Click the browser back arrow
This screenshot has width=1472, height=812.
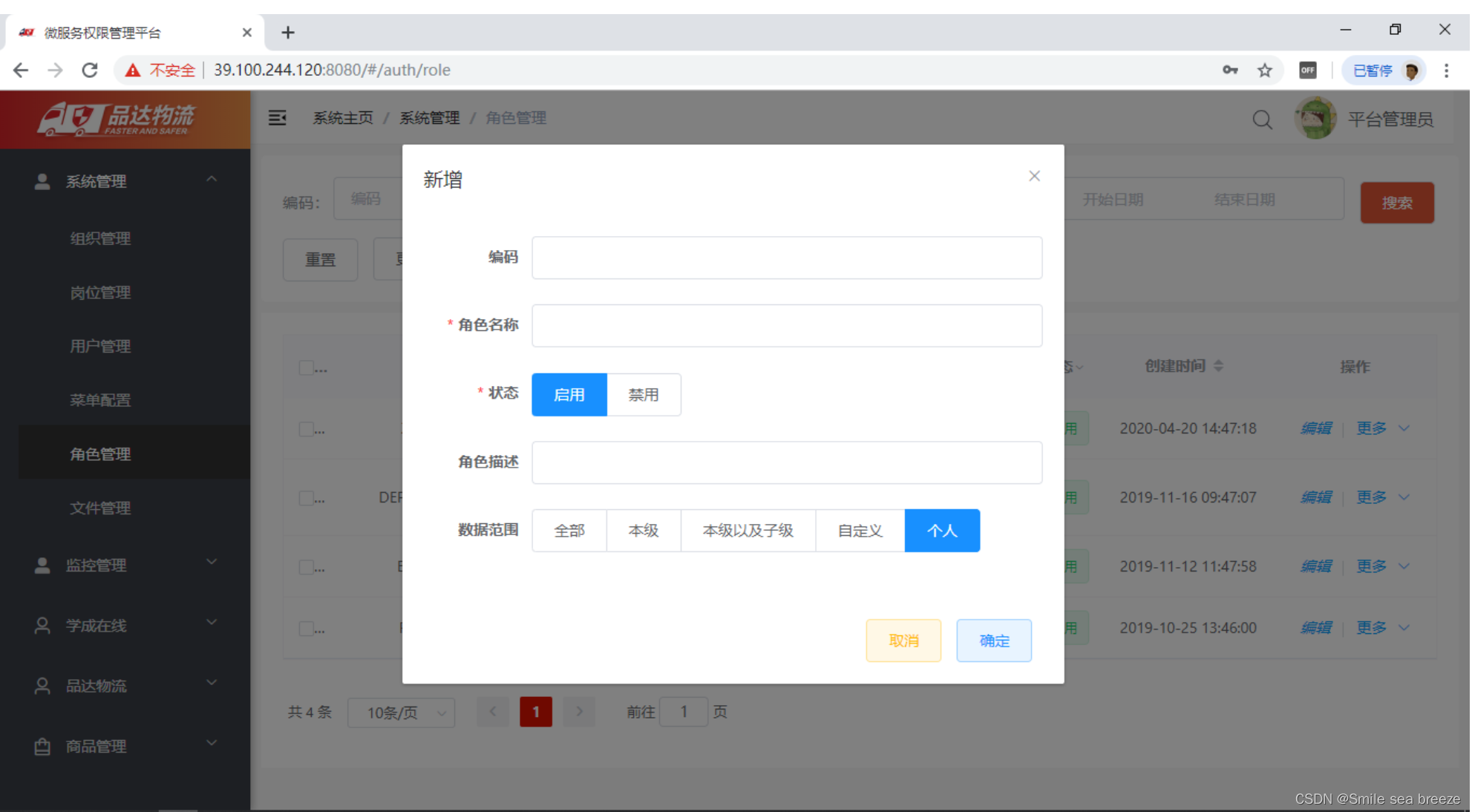coord(21,70)
